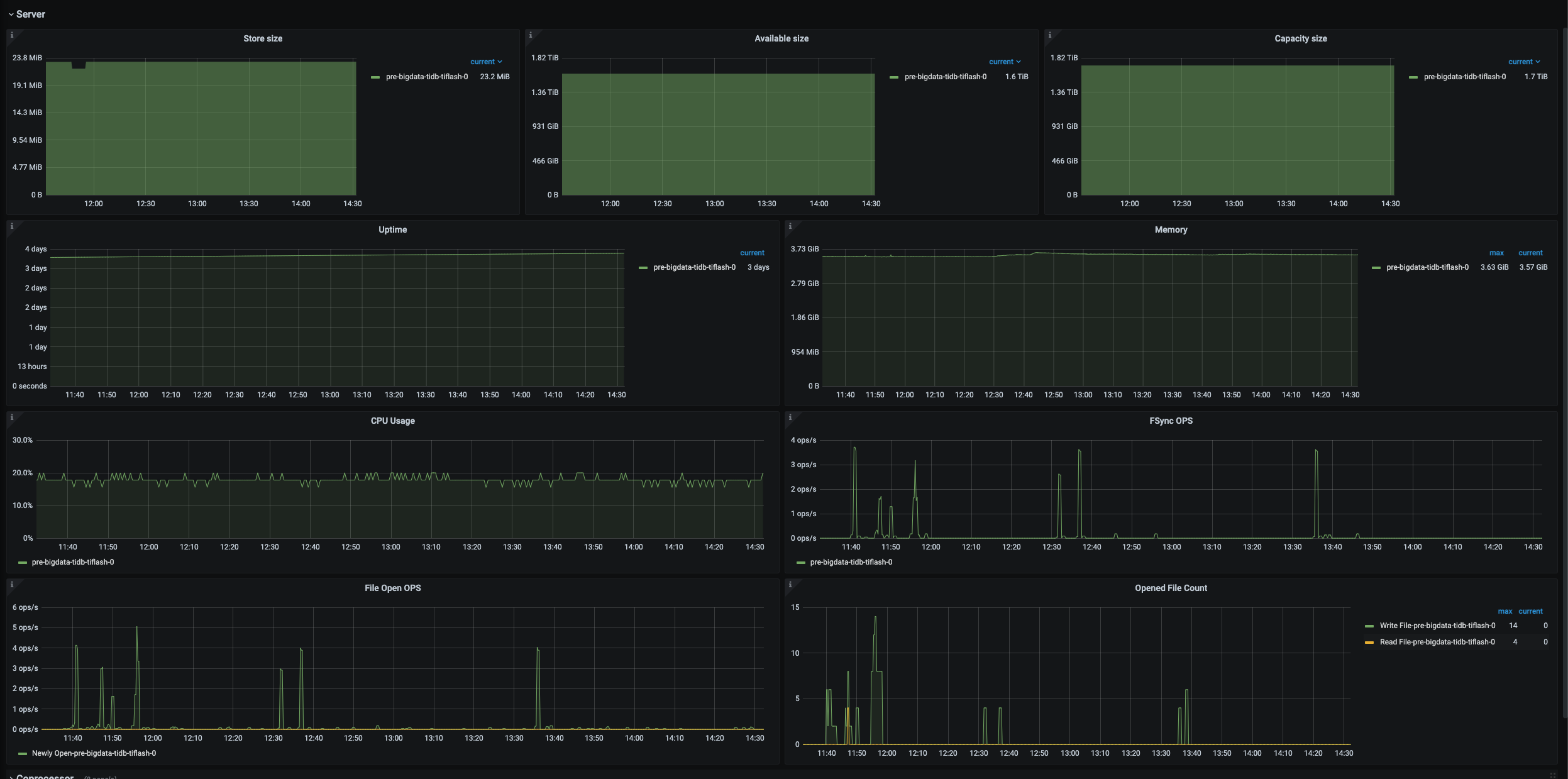Click the info icon on Available size panel

click(x=530, y=35)
